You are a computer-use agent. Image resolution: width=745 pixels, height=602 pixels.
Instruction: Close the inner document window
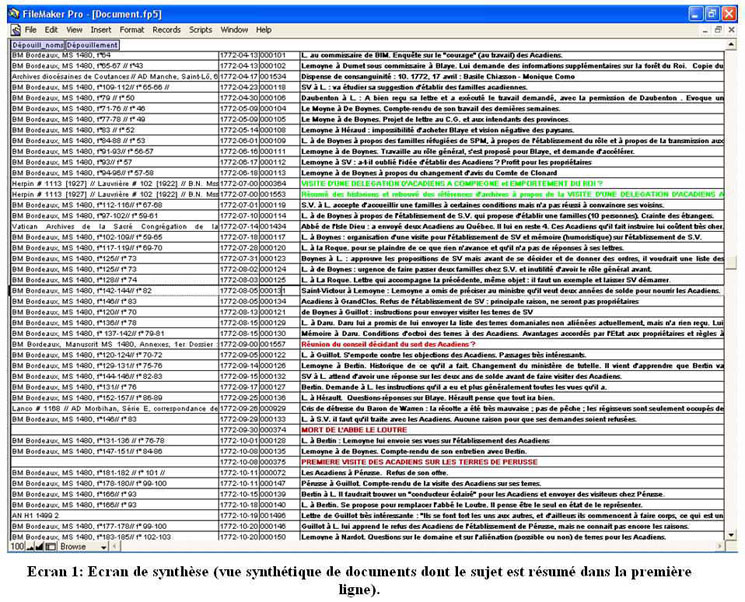(x=731, y=29)
